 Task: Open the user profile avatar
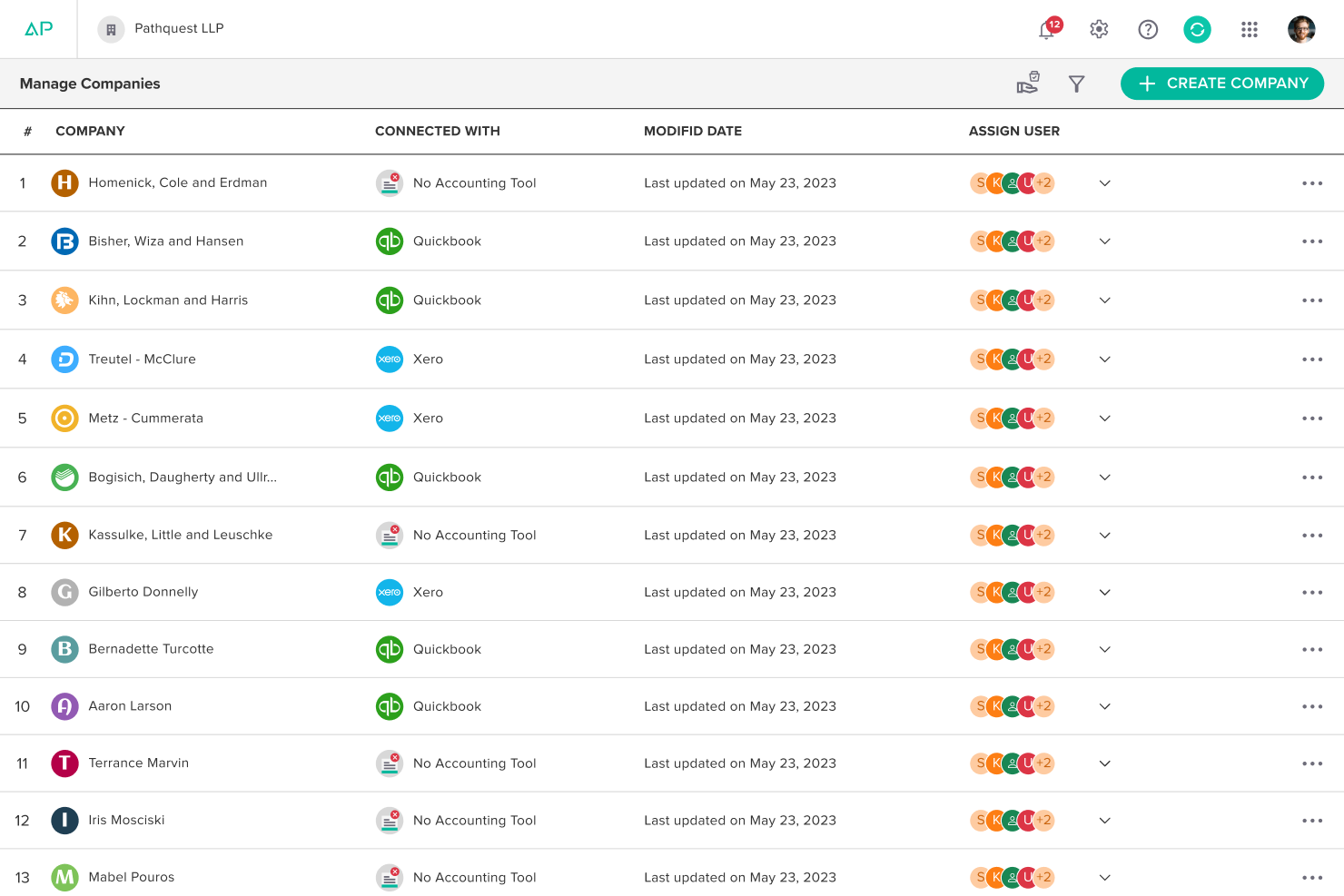click(1301, 29)
